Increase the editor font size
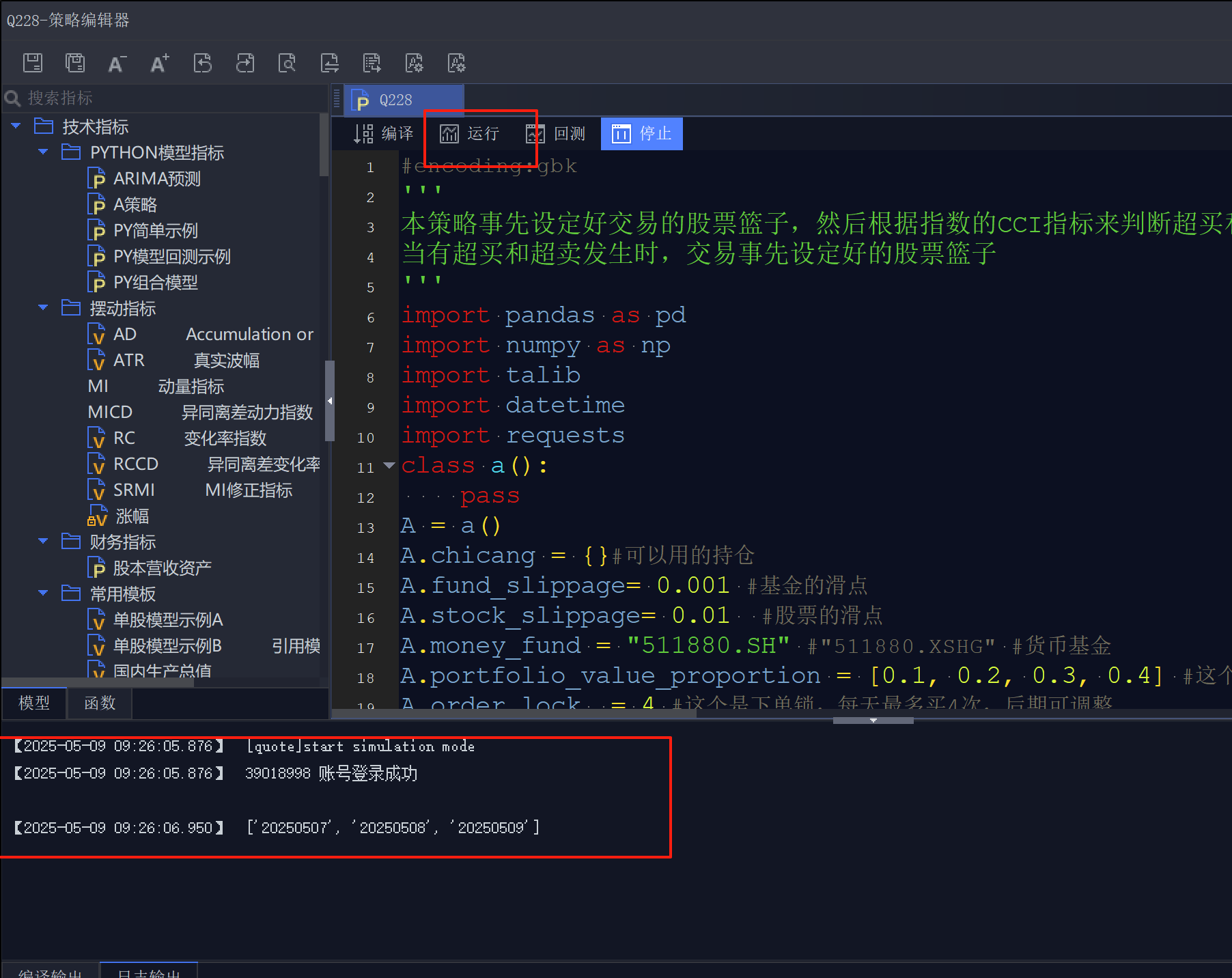The height and width of the screenshot is (978, 1232). (x=159, y=63)
